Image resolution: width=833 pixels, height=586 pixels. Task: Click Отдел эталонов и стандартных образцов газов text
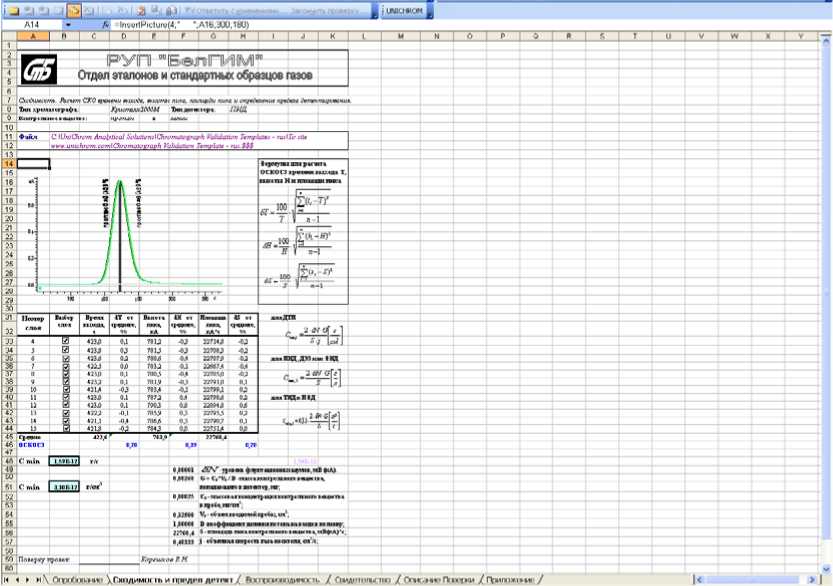pos(195,76)
